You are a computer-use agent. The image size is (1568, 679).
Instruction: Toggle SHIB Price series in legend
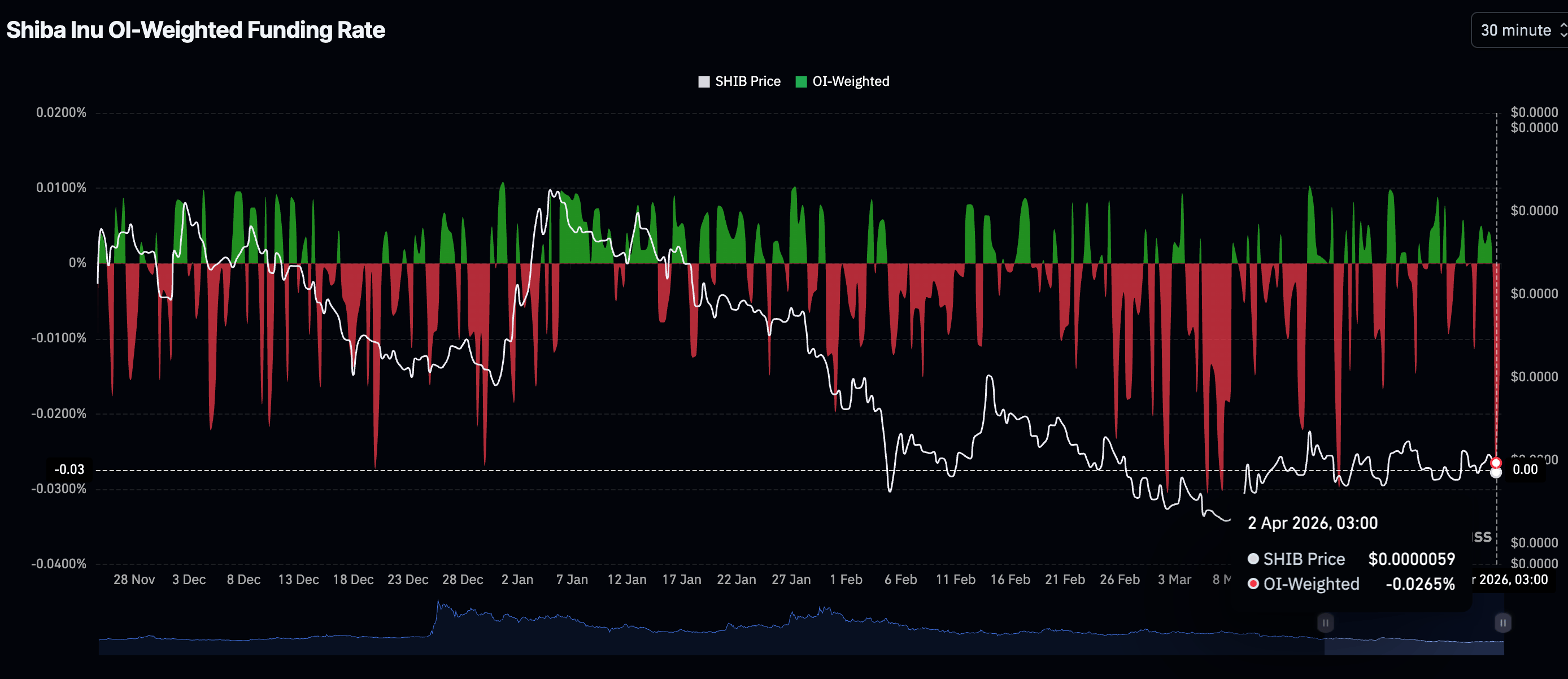(x=747, y=81)
